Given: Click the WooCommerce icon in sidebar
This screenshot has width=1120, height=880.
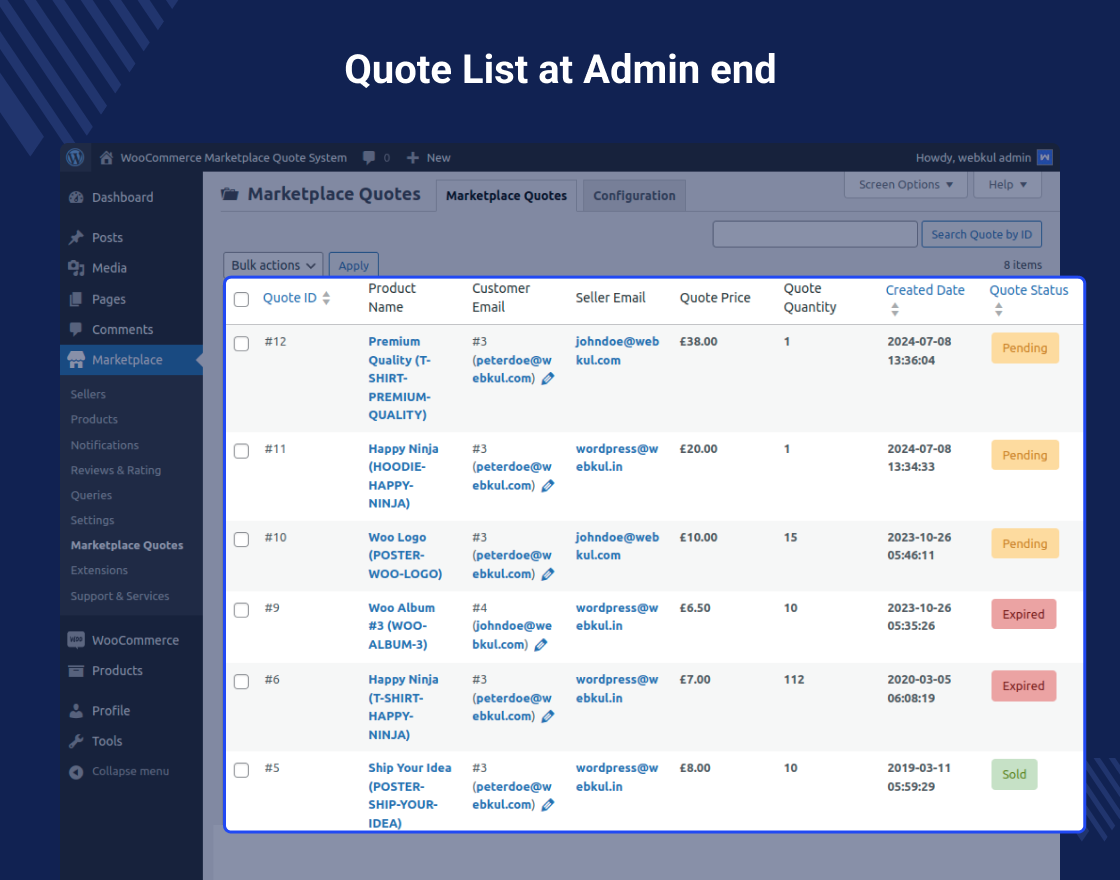Looking at the screenshot, I should (x=76, y=640).
